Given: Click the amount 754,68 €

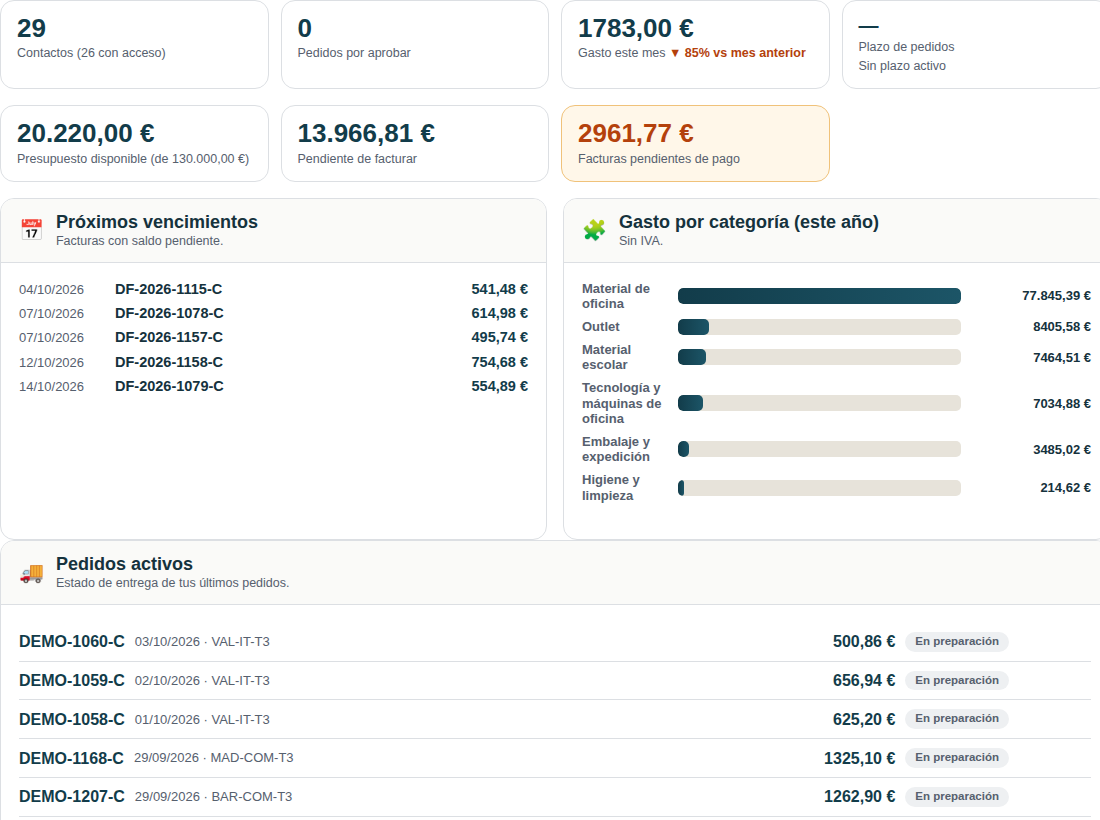Looking at the screenshot, I should coord(499,362).
